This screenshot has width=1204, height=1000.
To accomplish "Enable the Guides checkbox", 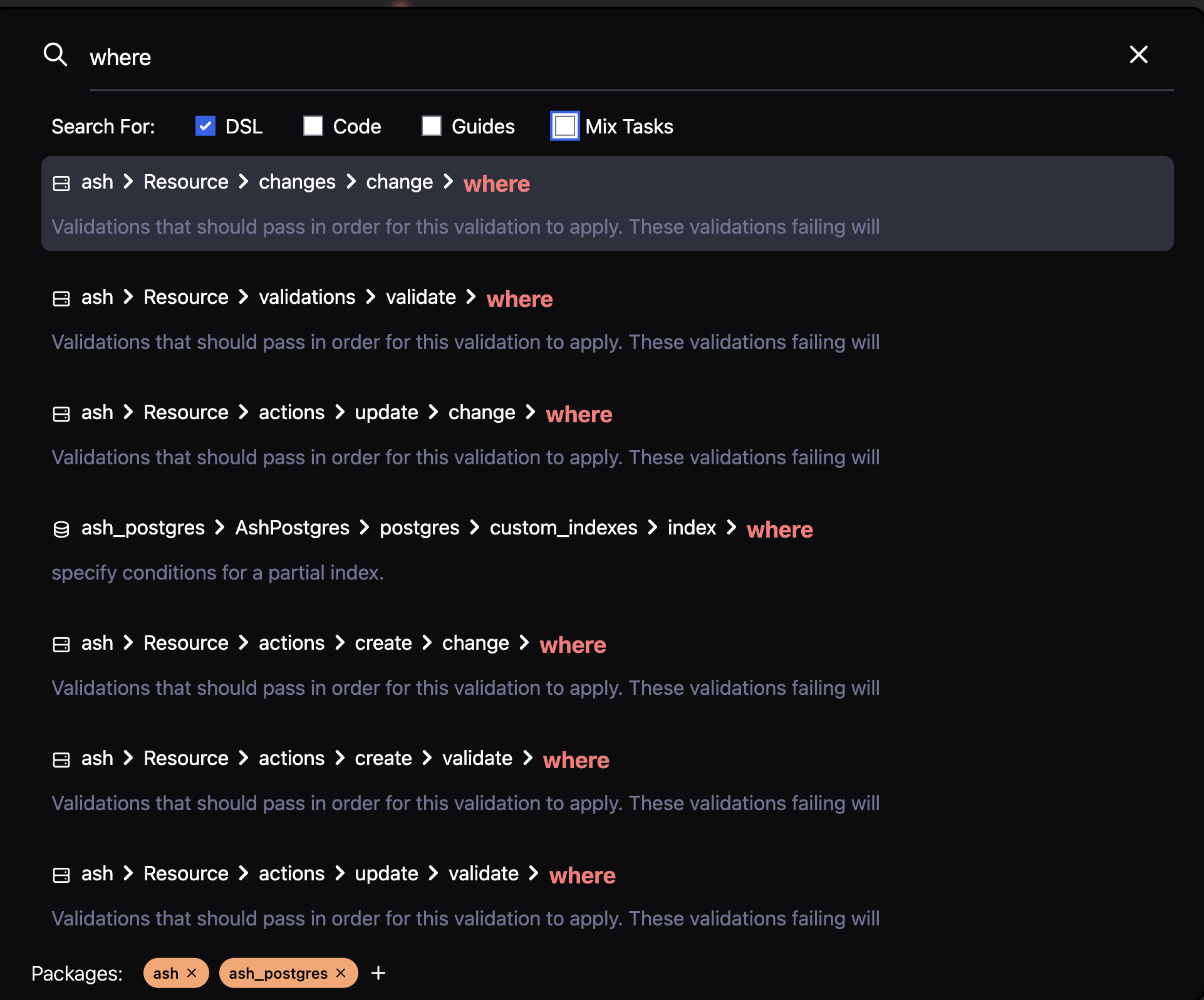I will tap(432, 126).
